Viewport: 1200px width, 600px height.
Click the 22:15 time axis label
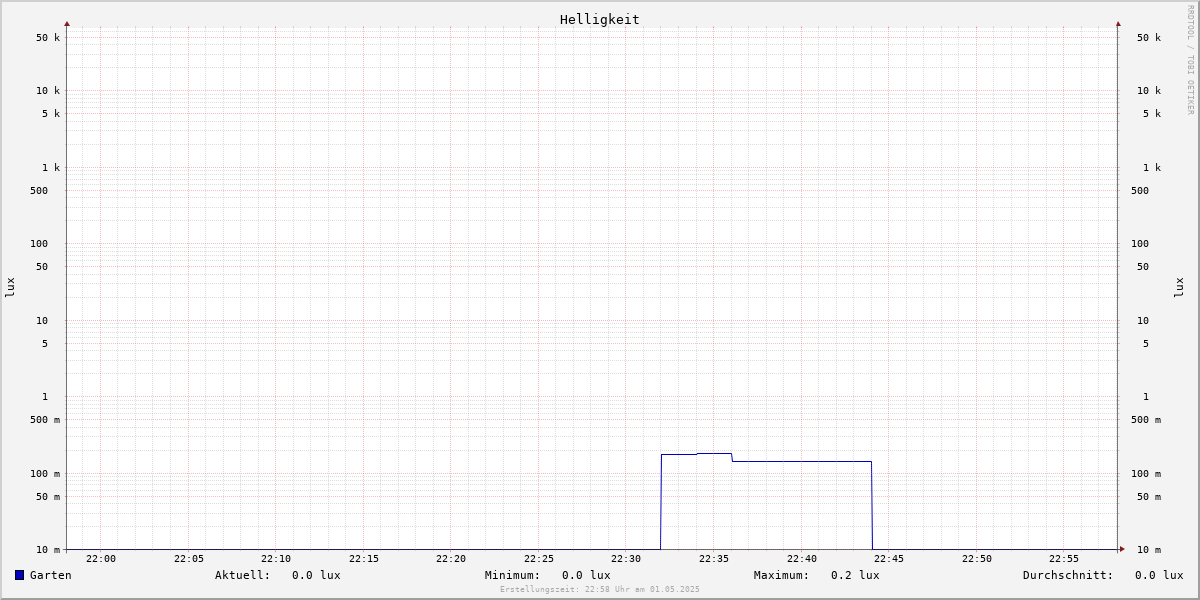click(364, 559)
